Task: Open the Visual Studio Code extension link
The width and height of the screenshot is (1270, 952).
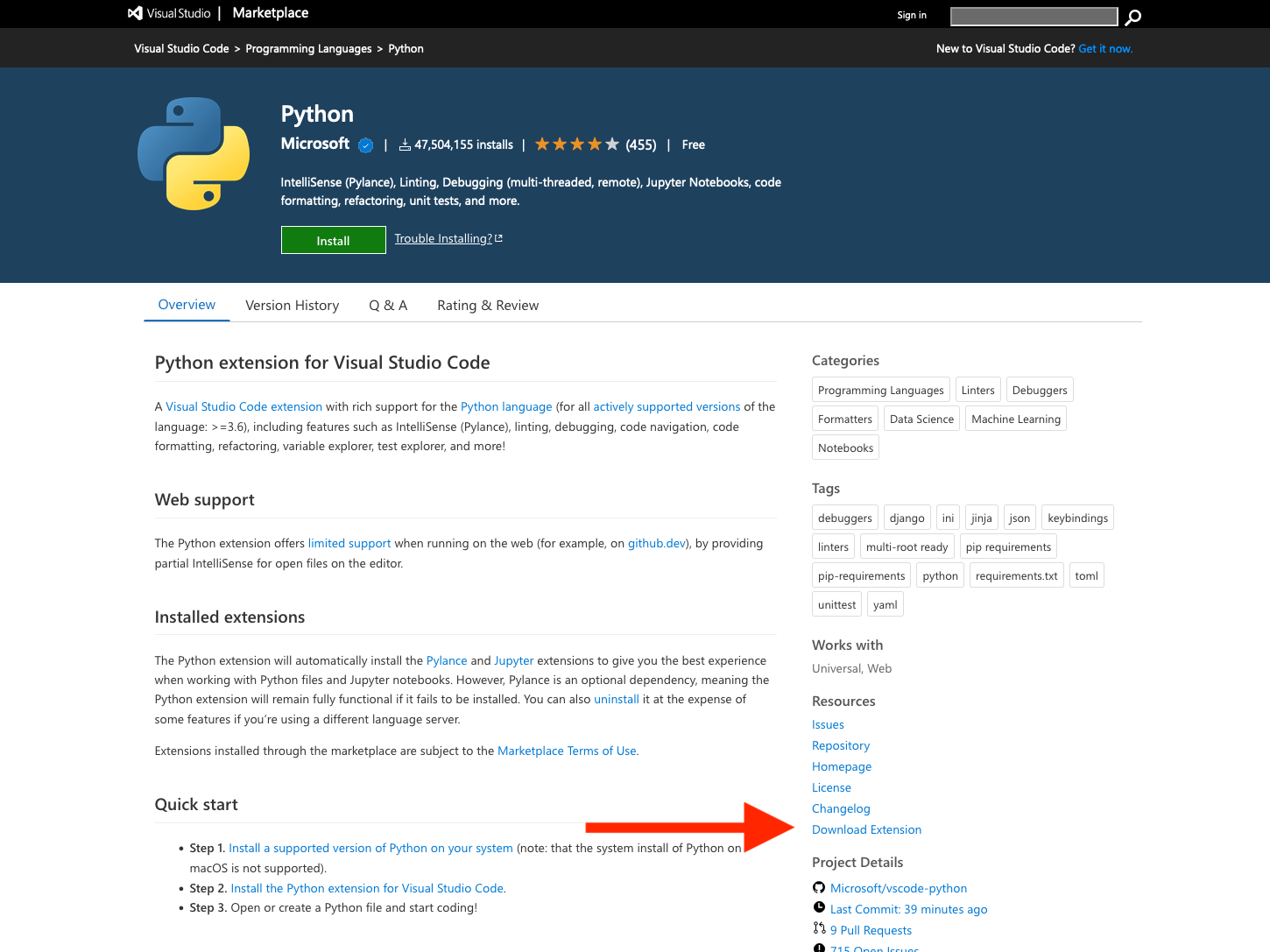Action: [244, 406]
